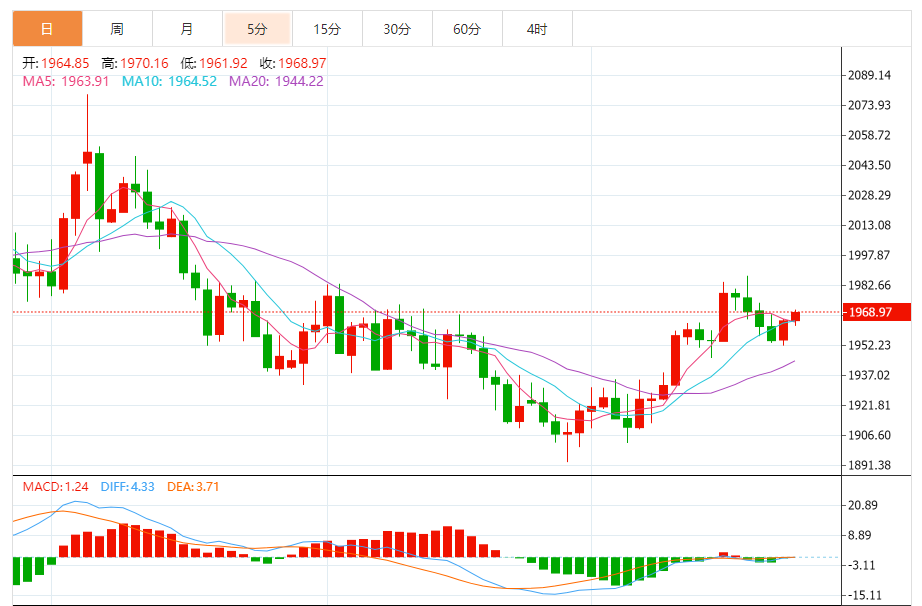Click the 2058.72 price axis label
922x606 pixels.
pyautogui.click(x=869, y=135)
